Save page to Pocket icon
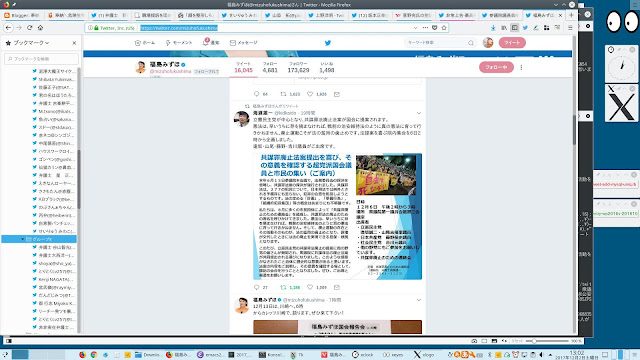Viewport: 640px width, 360px height. (435, 28)
